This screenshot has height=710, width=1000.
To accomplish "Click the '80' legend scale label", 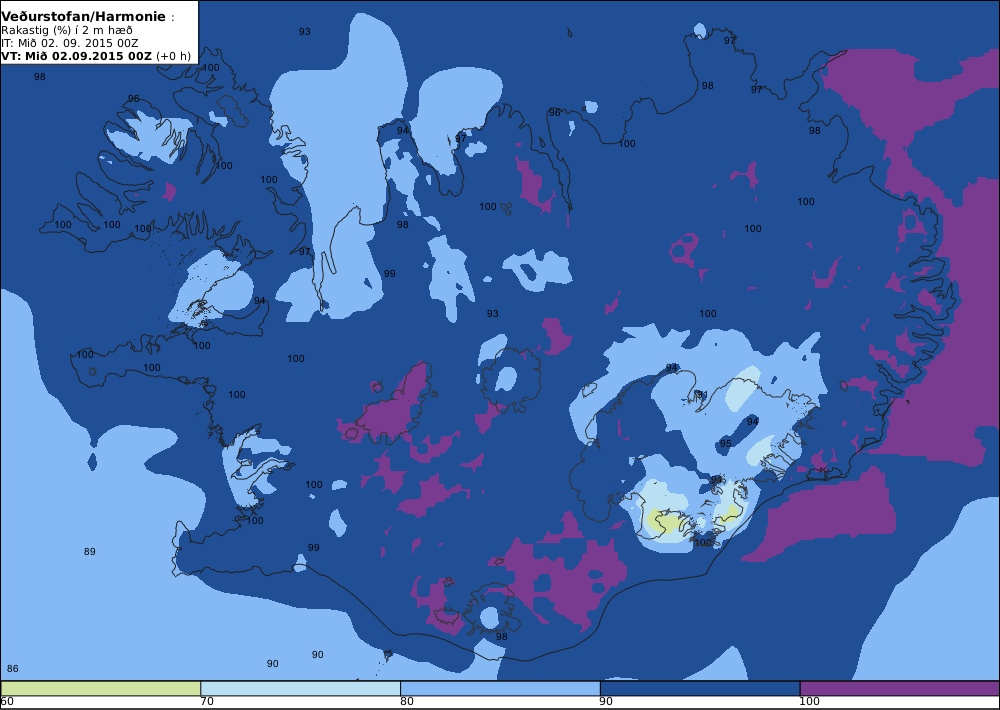I will (407, 702).
